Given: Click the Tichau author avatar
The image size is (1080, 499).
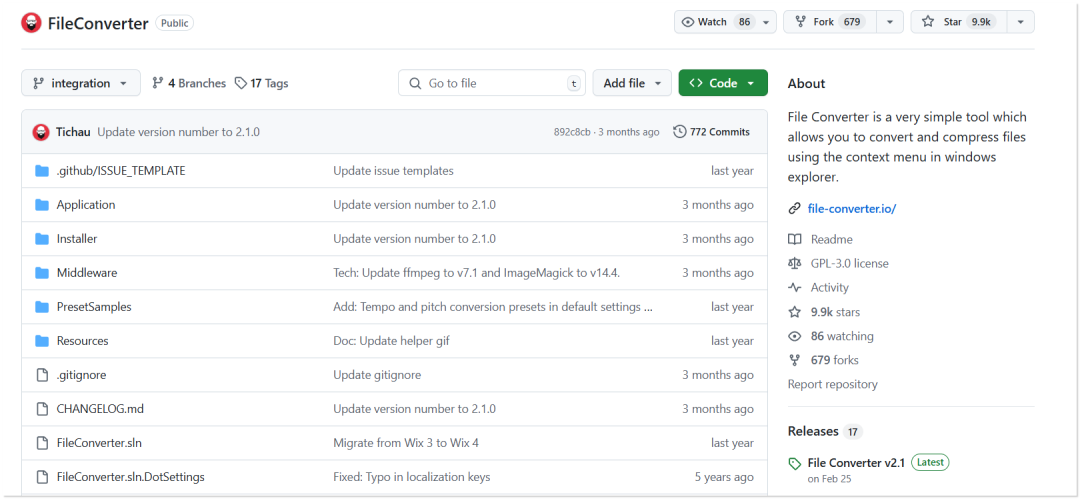Looking at the screenshot, I should point(41,132).
